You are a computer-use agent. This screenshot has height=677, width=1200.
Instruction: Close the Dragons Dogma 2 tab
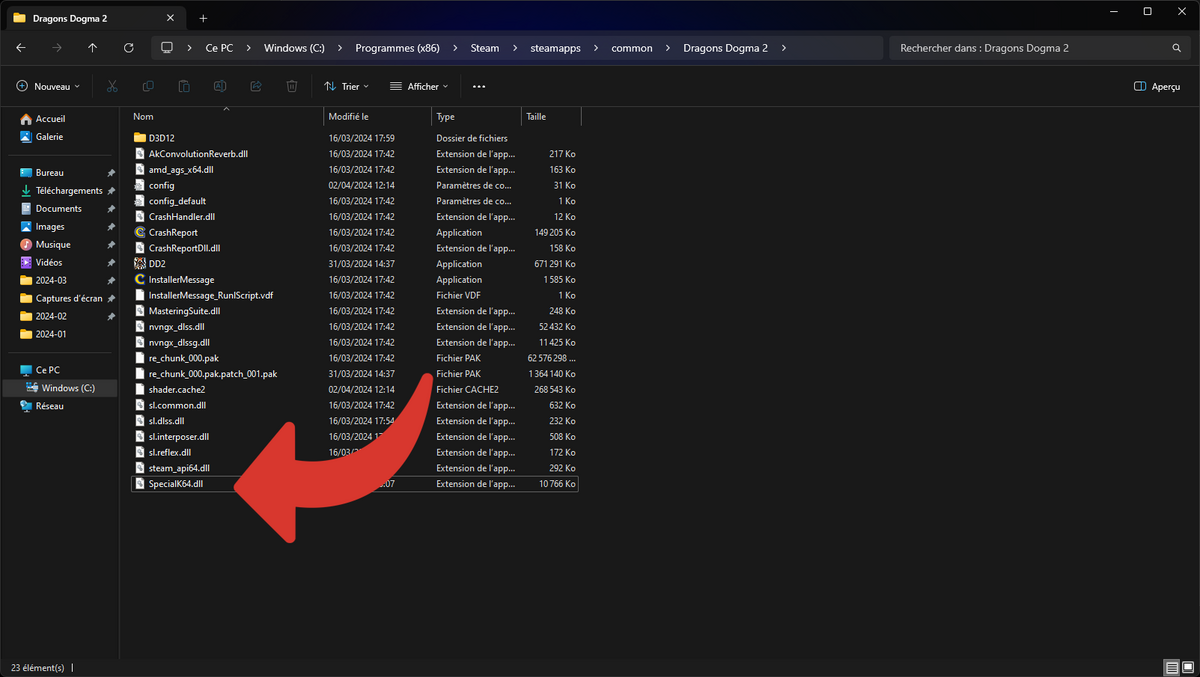coord(171,18)
